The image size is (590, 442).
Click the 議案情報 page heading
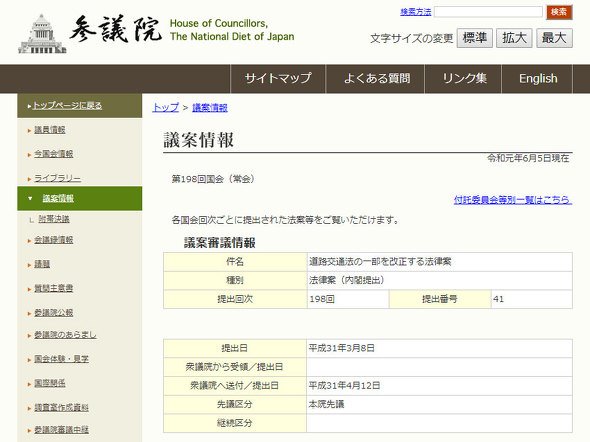(199, 140)
